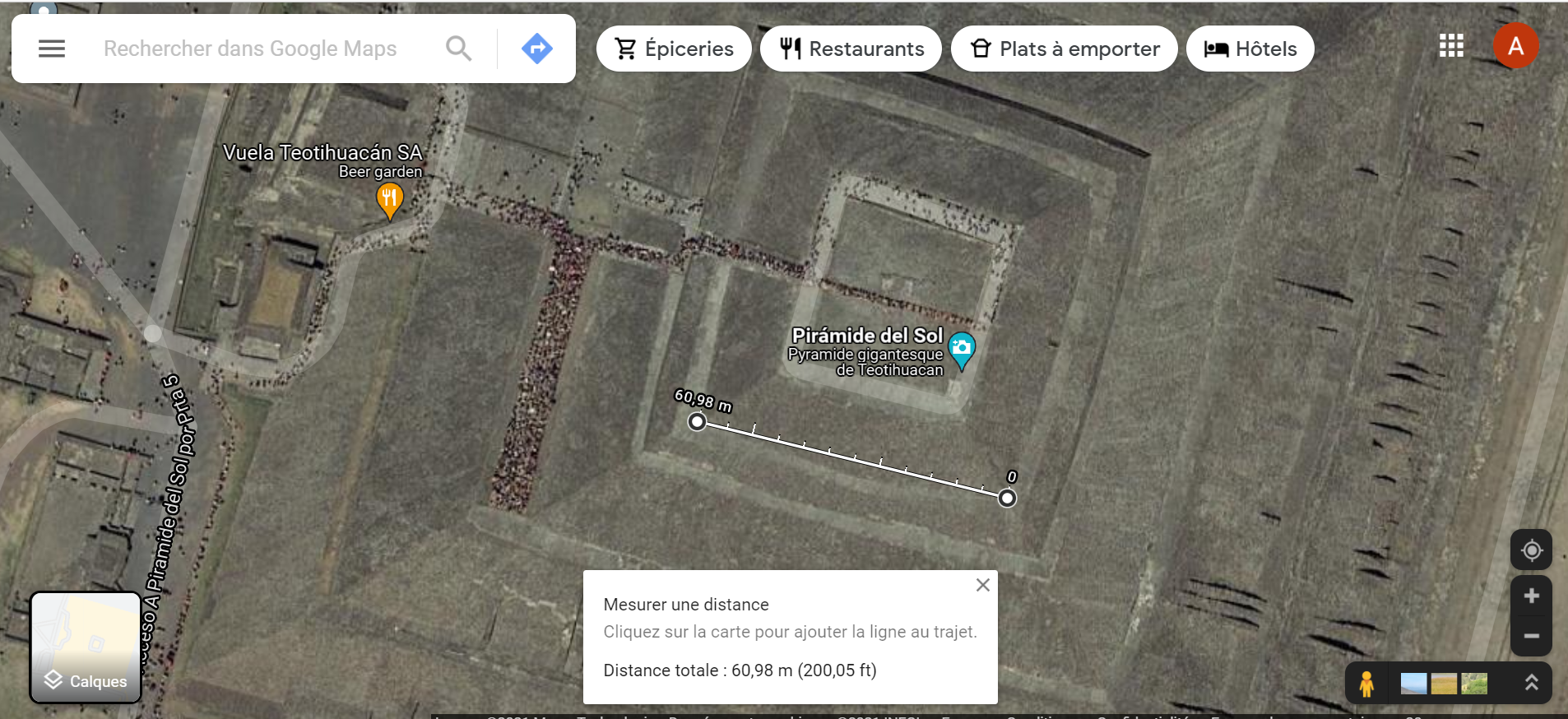Select the Street View pegman
1568x719 pixels.
pos(1366,684)
